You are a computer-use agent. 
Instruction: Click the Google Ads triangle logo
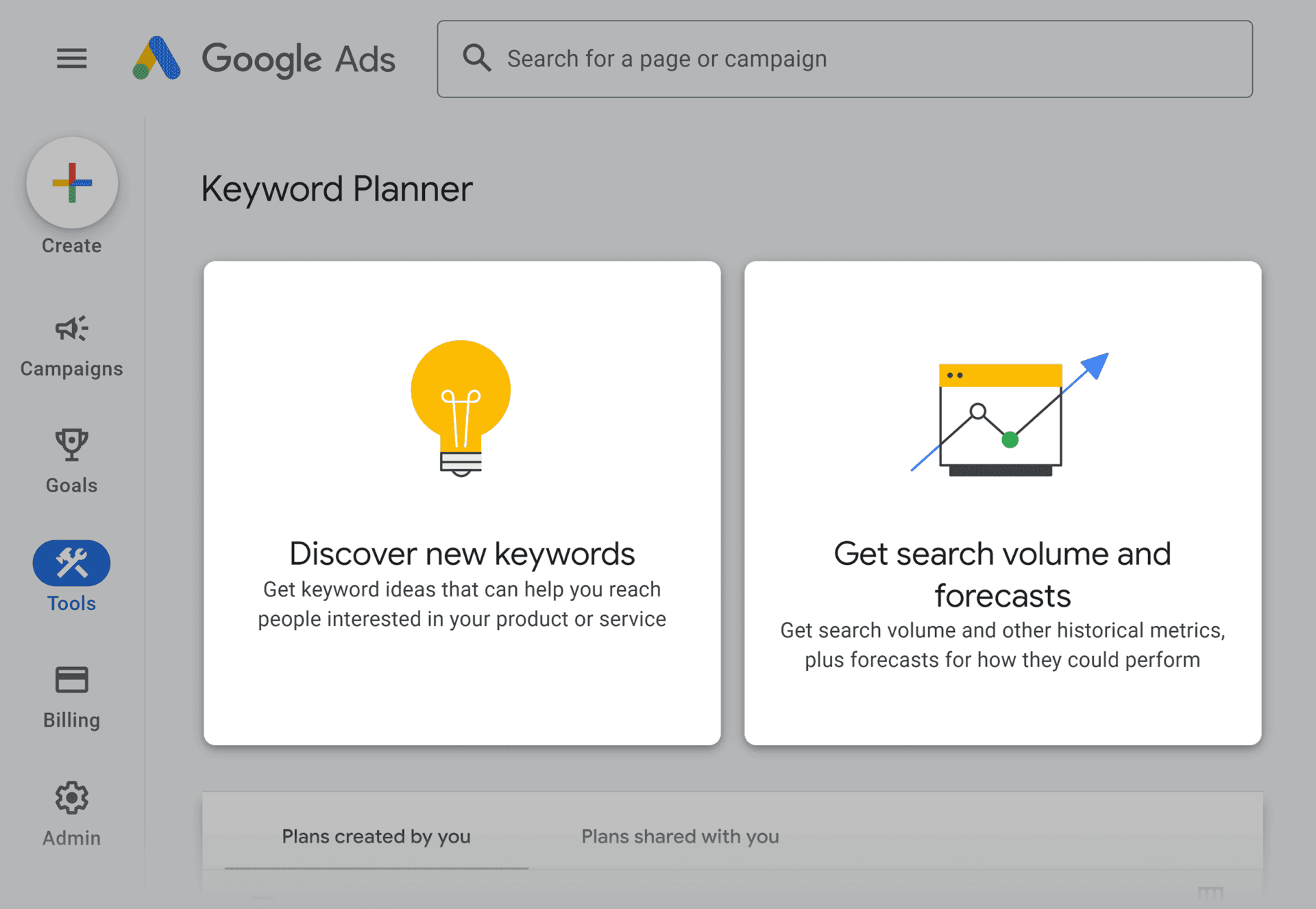tap(157, 58)
